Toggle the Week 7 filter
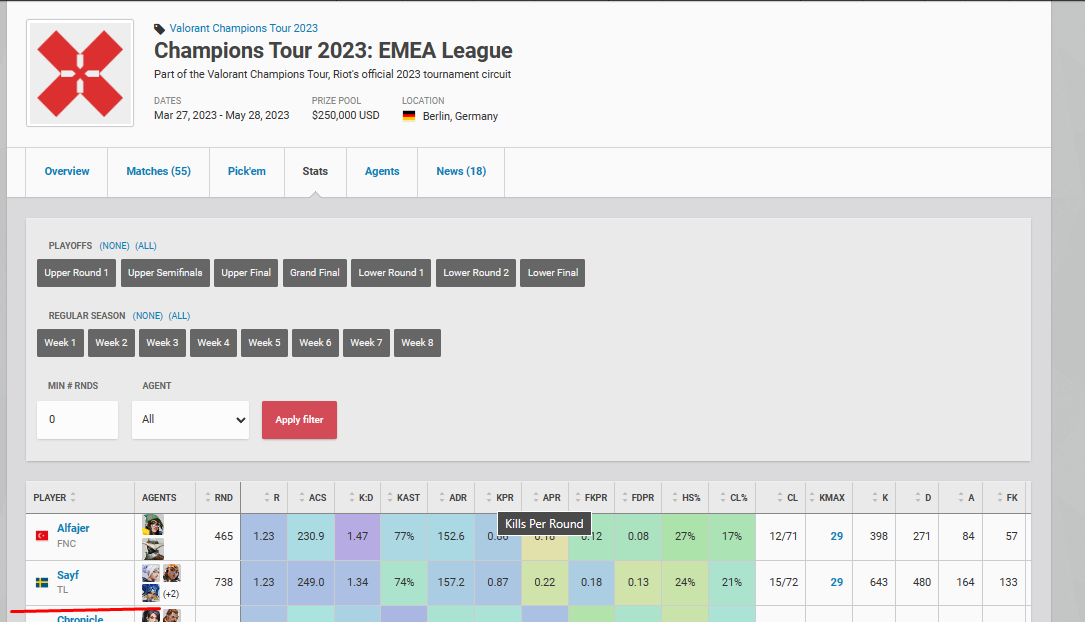Viewport: 1085px width, 622px height. [366, 342]
